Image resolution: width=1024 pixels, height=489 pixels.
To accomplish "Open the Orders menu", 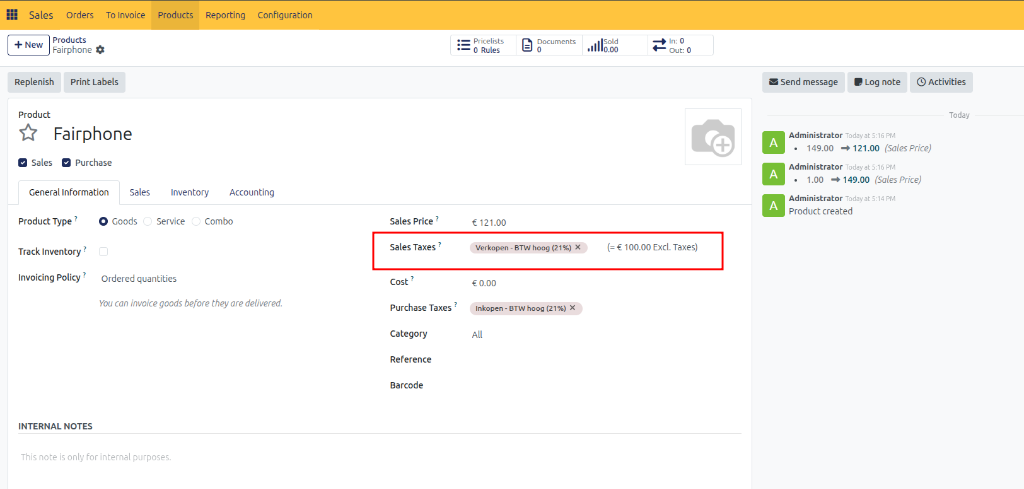I will (x=80, y=14).
